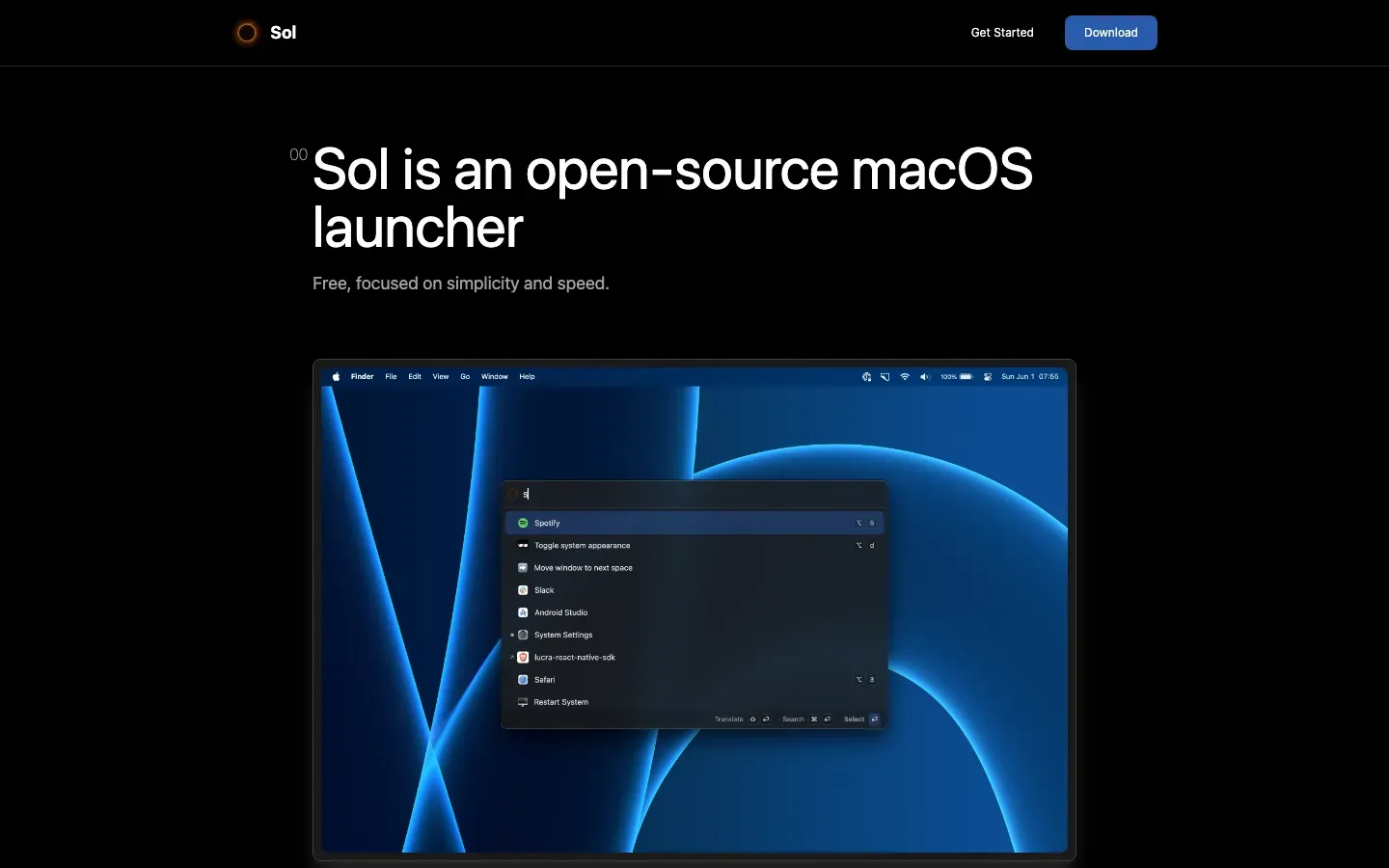
Task: Click the lucra-react-native-sdk shield icon
Action: pos(523,658)
